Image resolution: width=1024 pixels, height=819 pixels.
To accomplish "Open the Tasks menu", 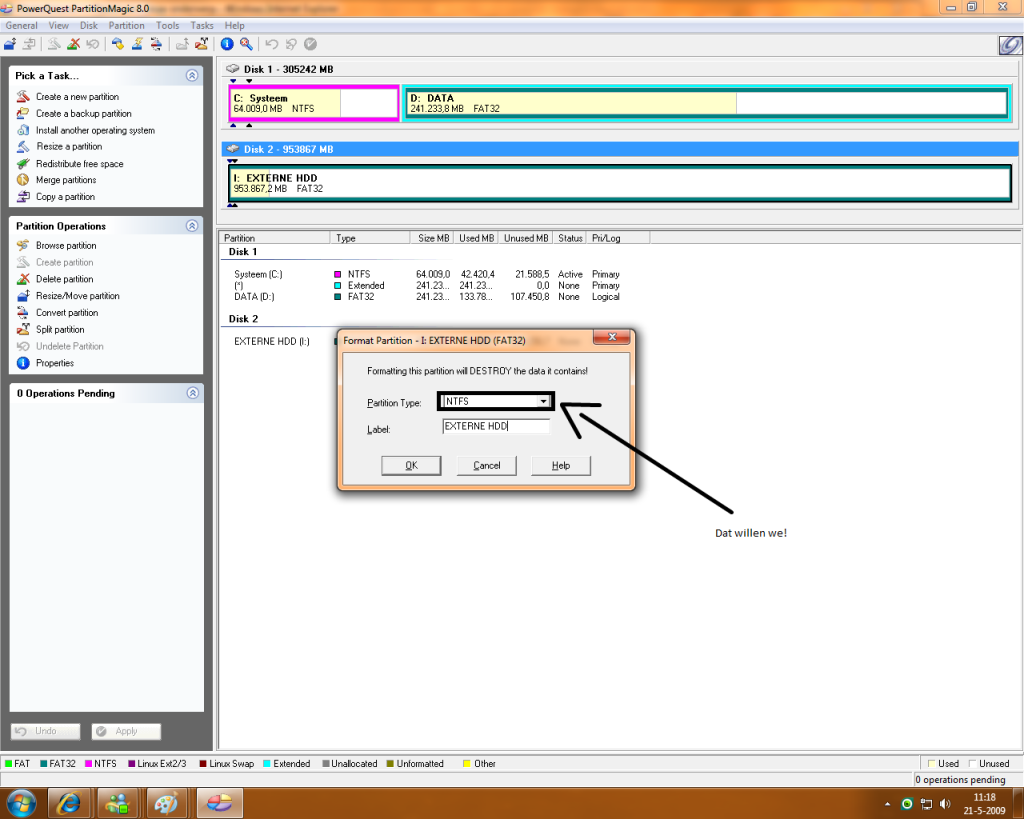I will (202, 25).
